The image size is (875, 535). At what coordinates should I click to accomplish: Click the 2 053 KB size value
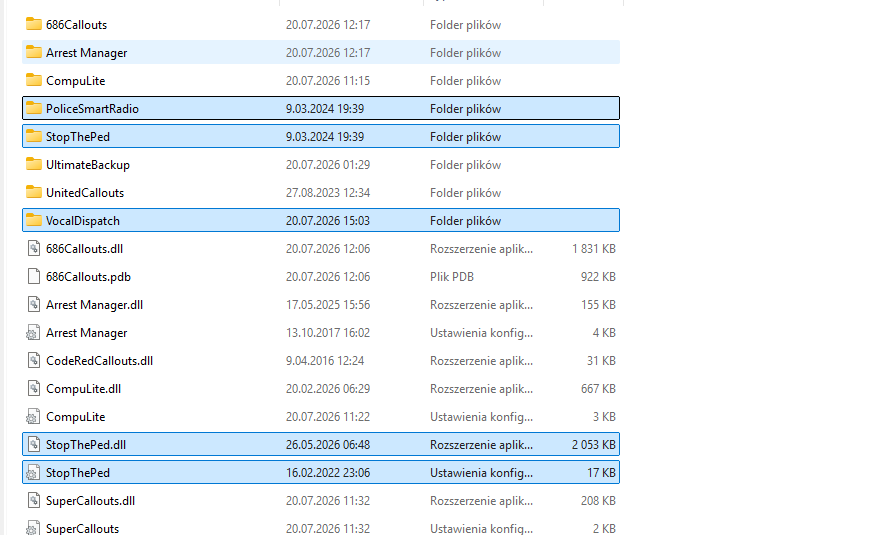pos(594,445)
